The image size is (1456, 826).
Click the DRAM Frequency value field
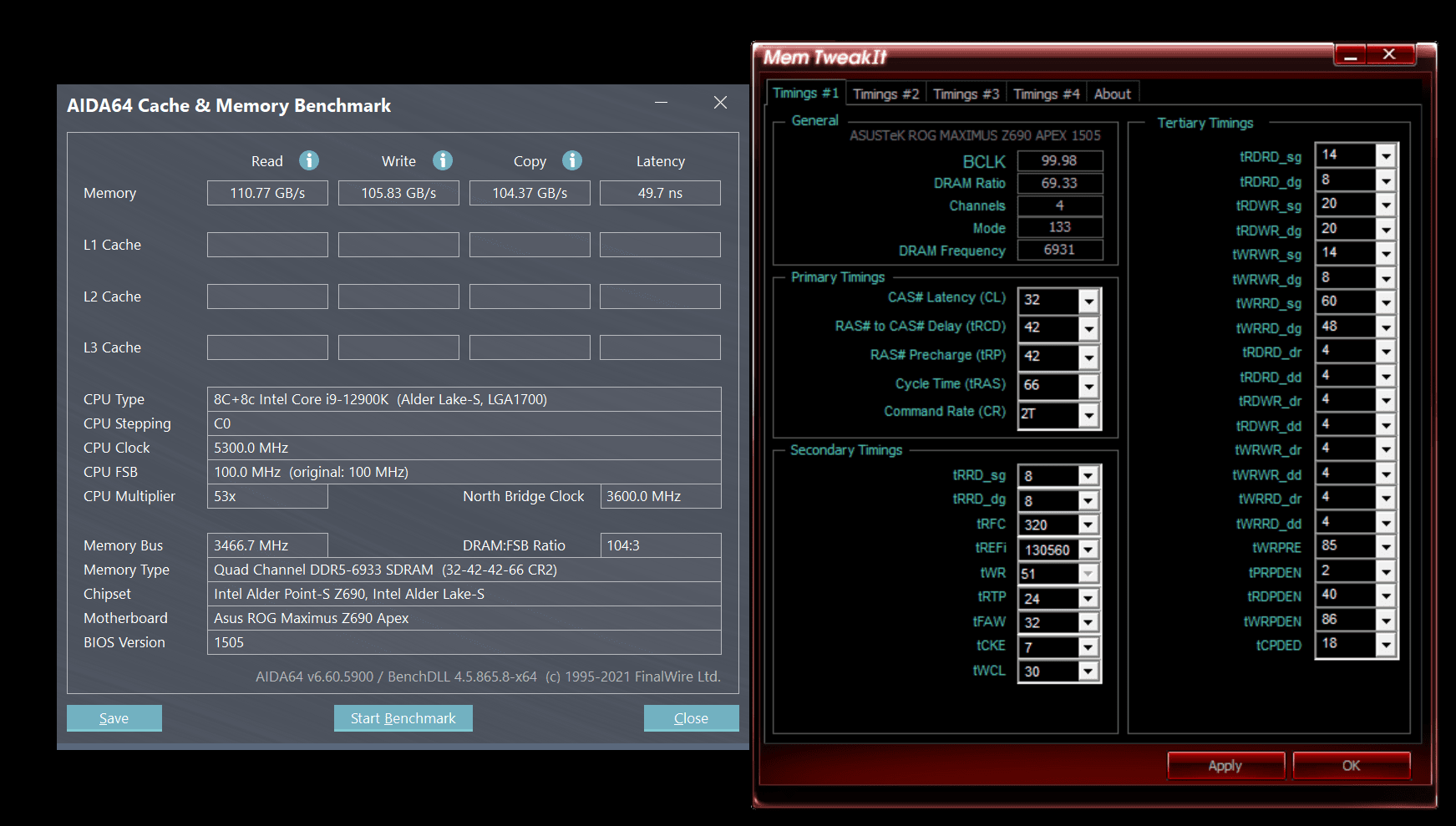(1059, 250)
